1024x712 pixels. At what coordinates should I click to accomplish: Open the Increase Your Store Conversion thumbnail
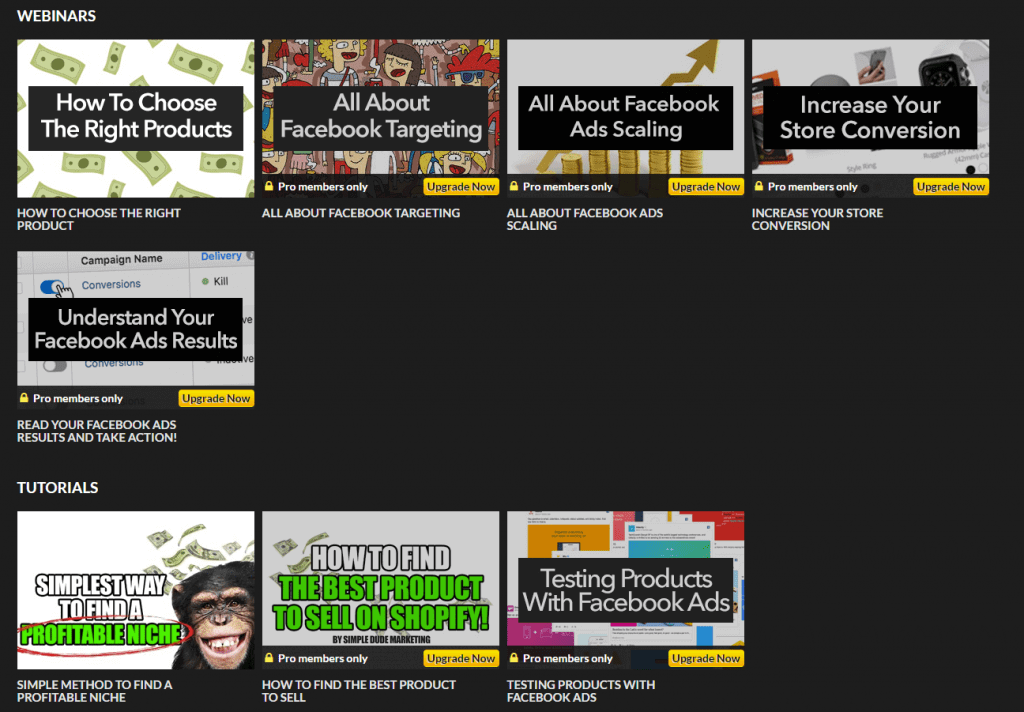click(x=871, y=118)
